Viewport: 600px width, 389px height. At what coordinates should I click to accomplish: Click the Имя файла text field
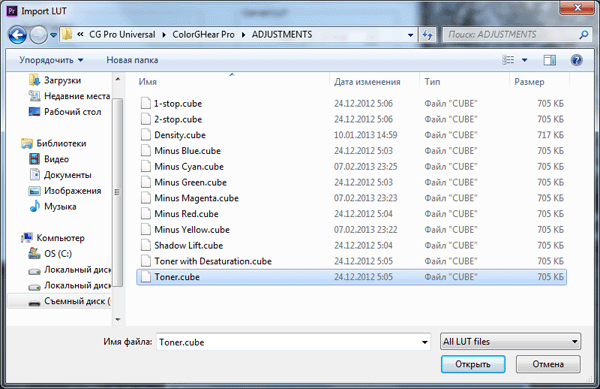pyautogui.click(x=293, y=342)
